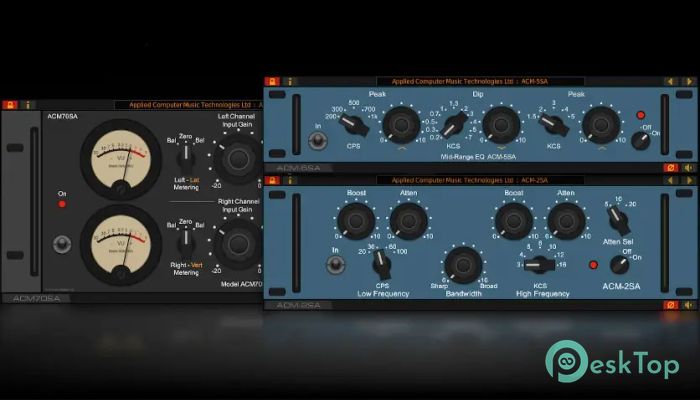Click the lock icon on the ACM-2SA title bar

pyautogui.click(x=271, y=180)
